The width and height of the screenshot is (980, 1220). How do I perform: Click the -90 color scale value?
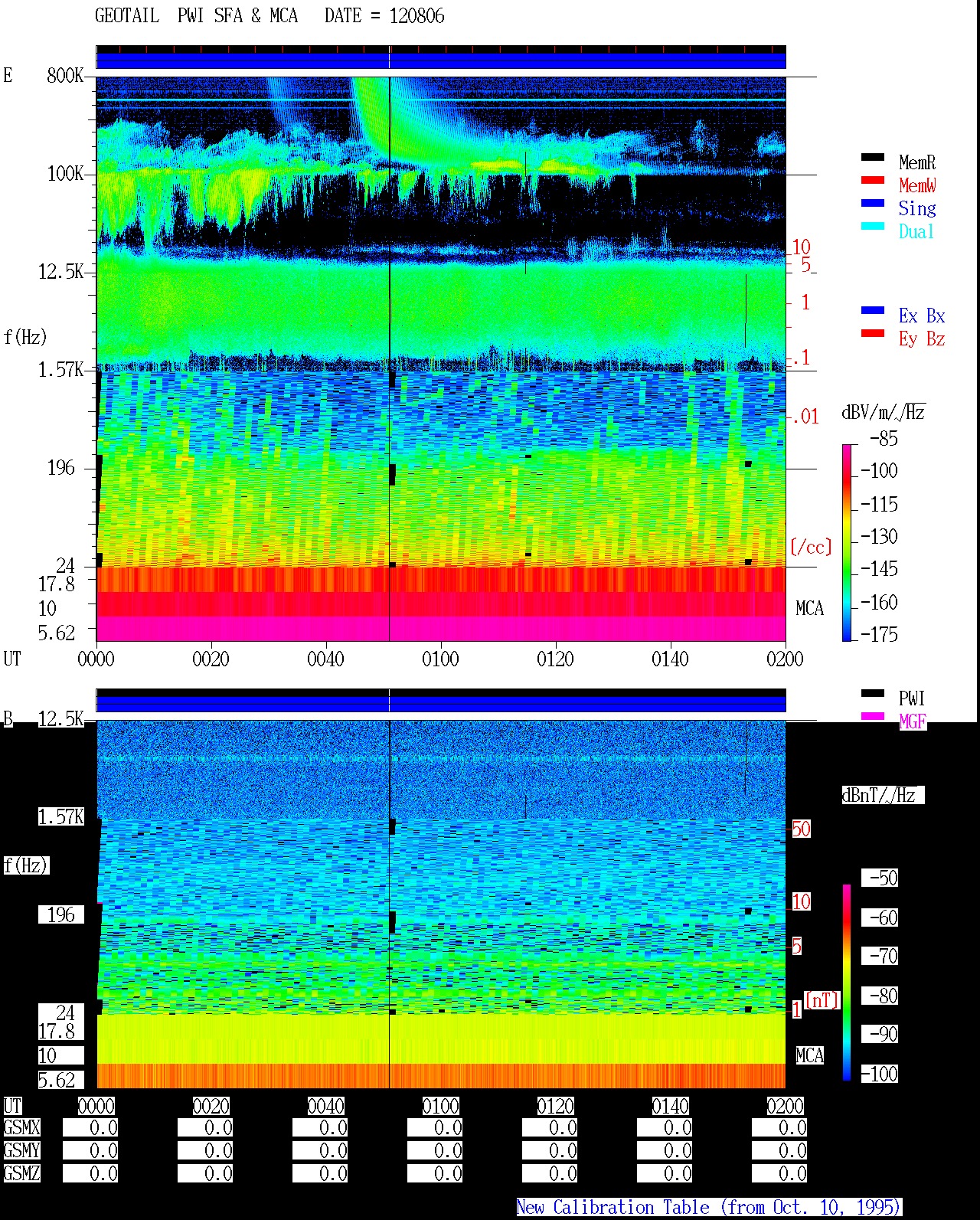pos(884,1034)
